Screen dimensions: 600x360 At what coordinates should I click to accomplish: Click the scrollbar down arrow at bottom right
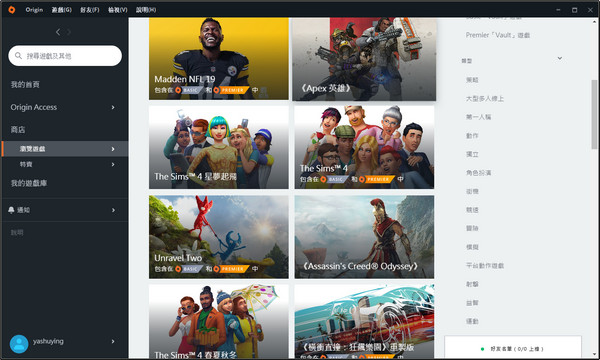coord(594,355)
